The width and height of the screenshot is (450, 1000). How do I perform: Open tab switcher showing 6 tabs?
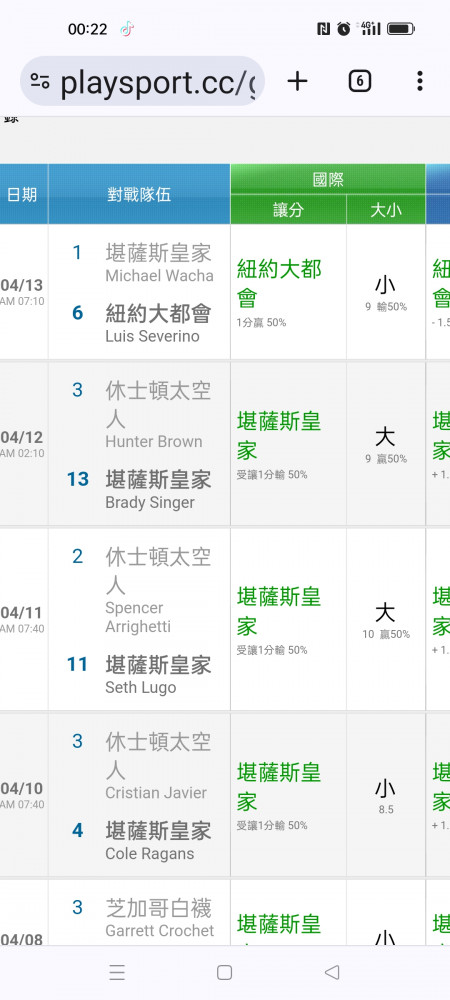[359, 81]
